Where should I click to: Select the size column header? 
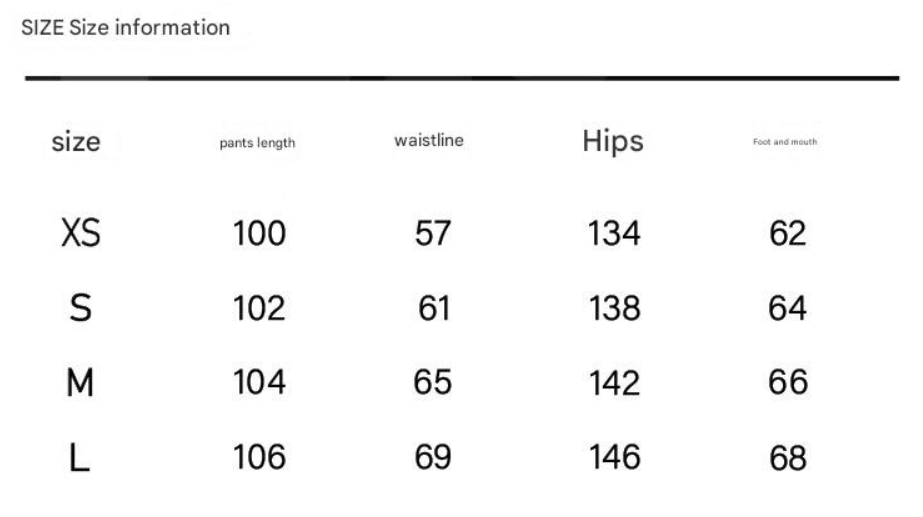(76, 142)
